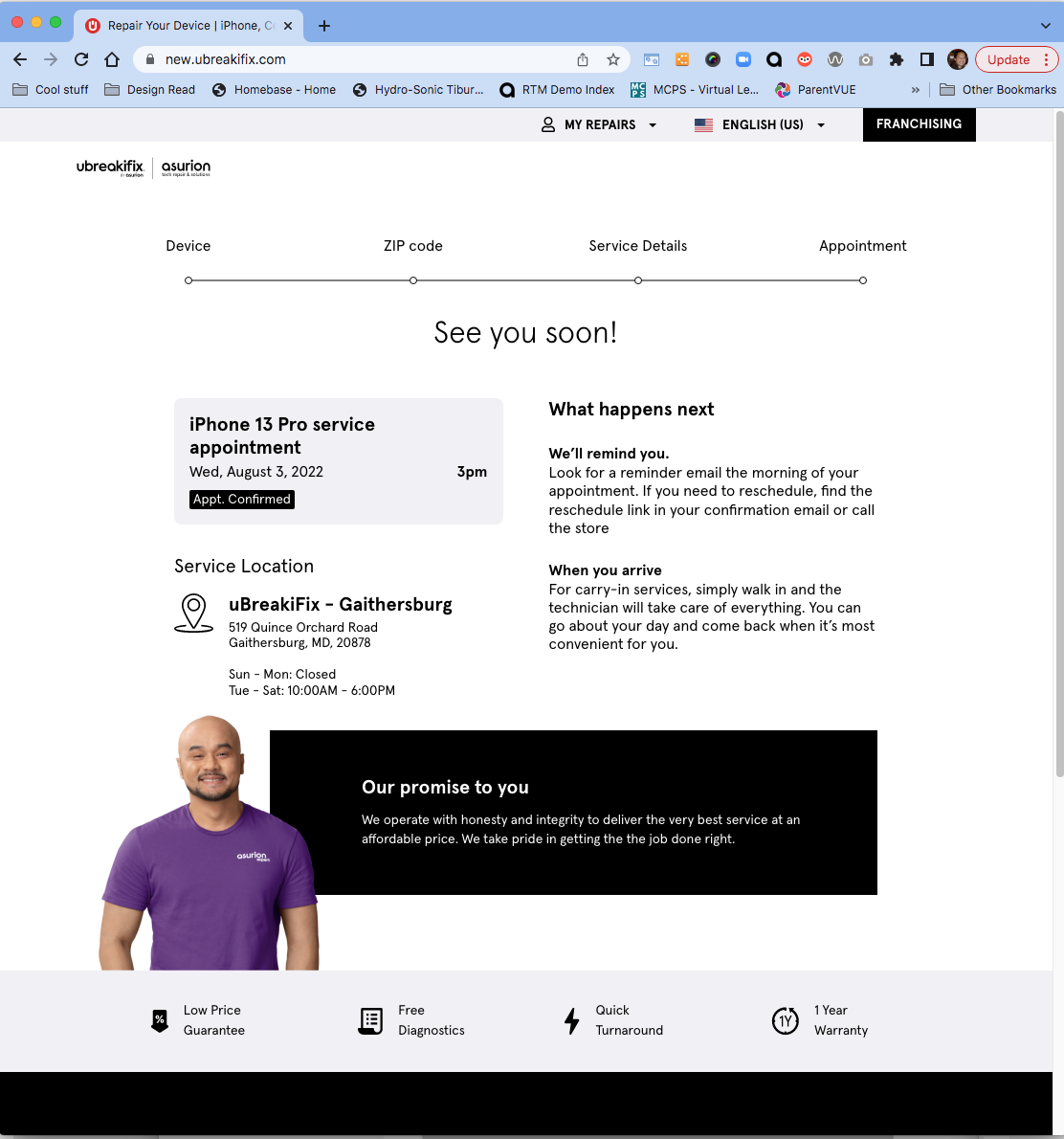This screenshot has height=1139, width=1064.
Task: Click the Appt. Confirmed badge
Action: tap(242, 500)
